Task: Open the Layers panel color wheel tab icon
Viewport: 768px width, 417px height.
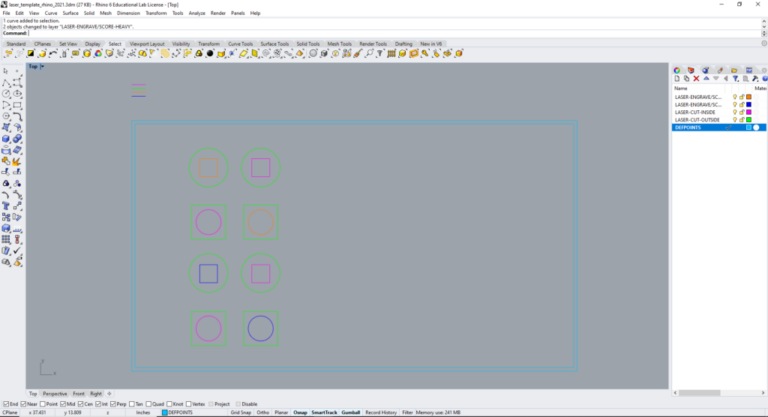Action: pyautogui.click(x=677, y=69)
